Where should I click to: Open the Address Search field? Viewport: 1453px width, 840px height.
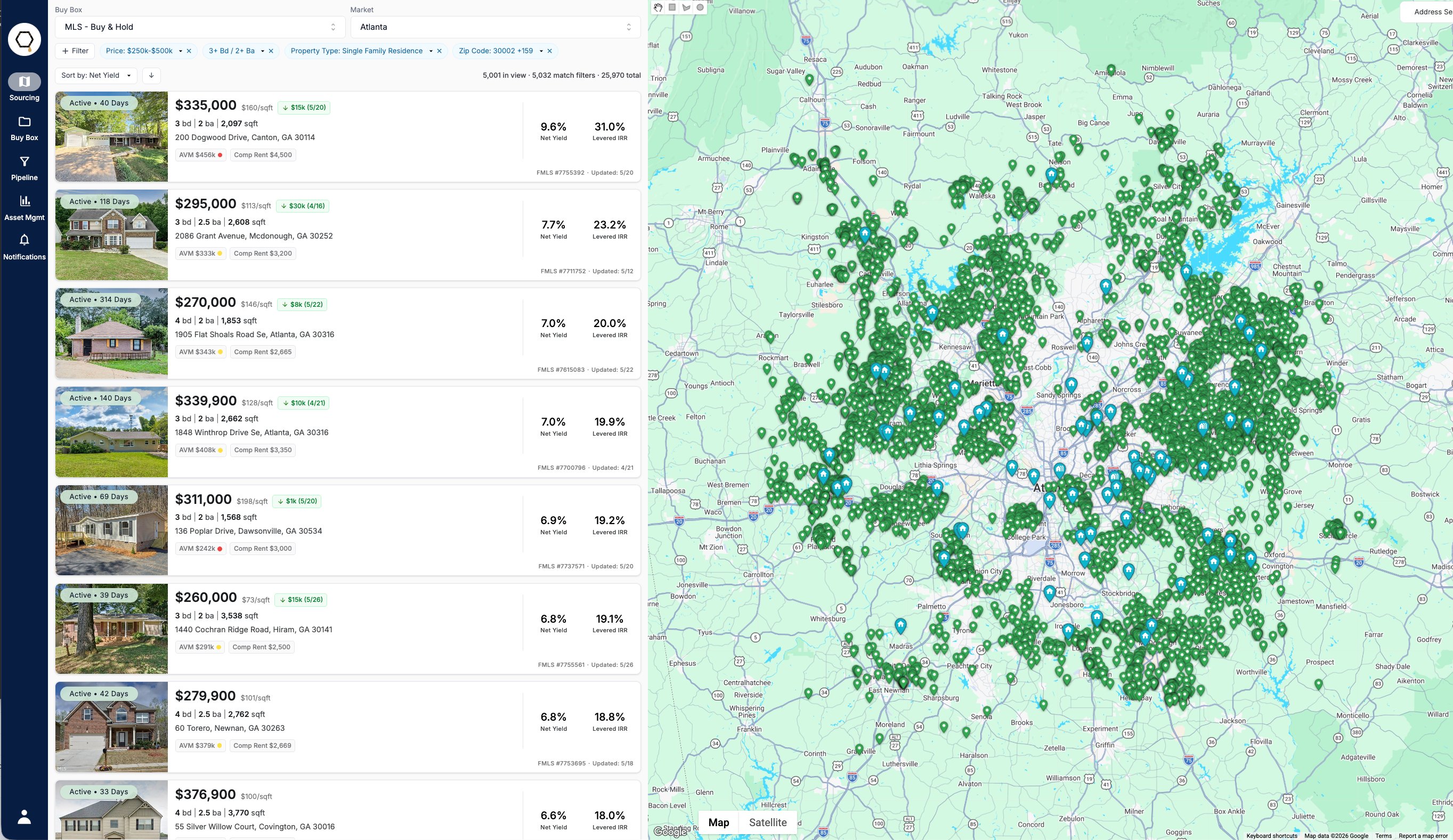click(1427, 12)
